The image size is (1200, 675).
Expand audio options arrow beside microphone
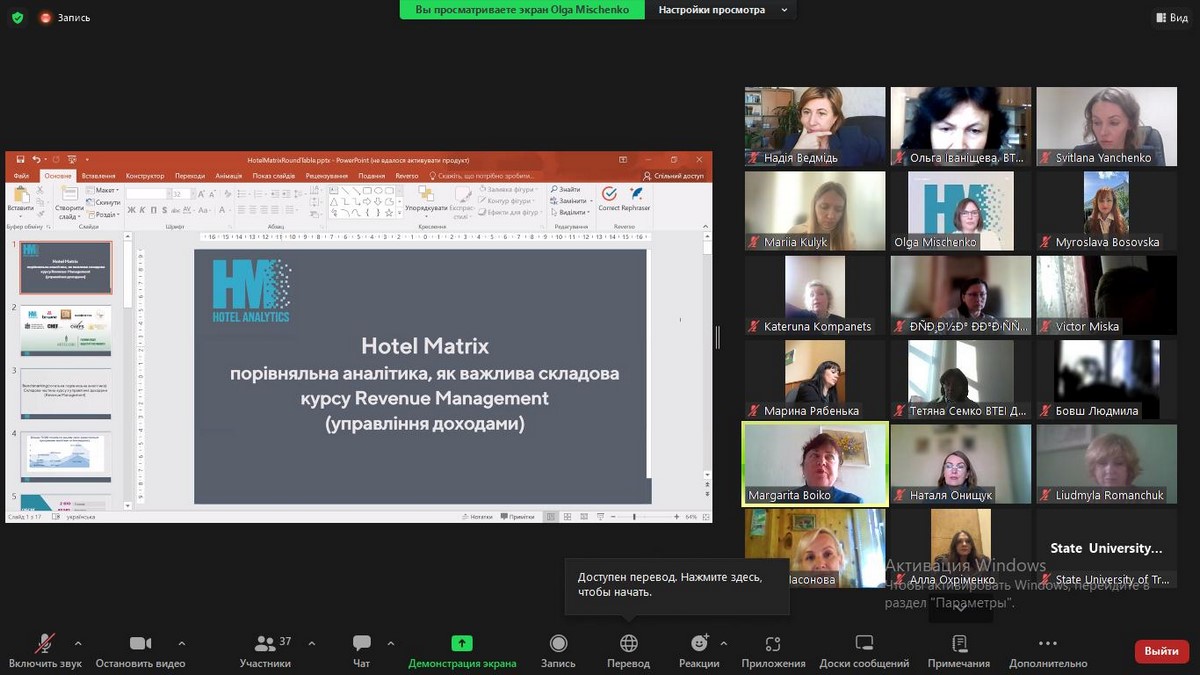click(x=78, y=643)
